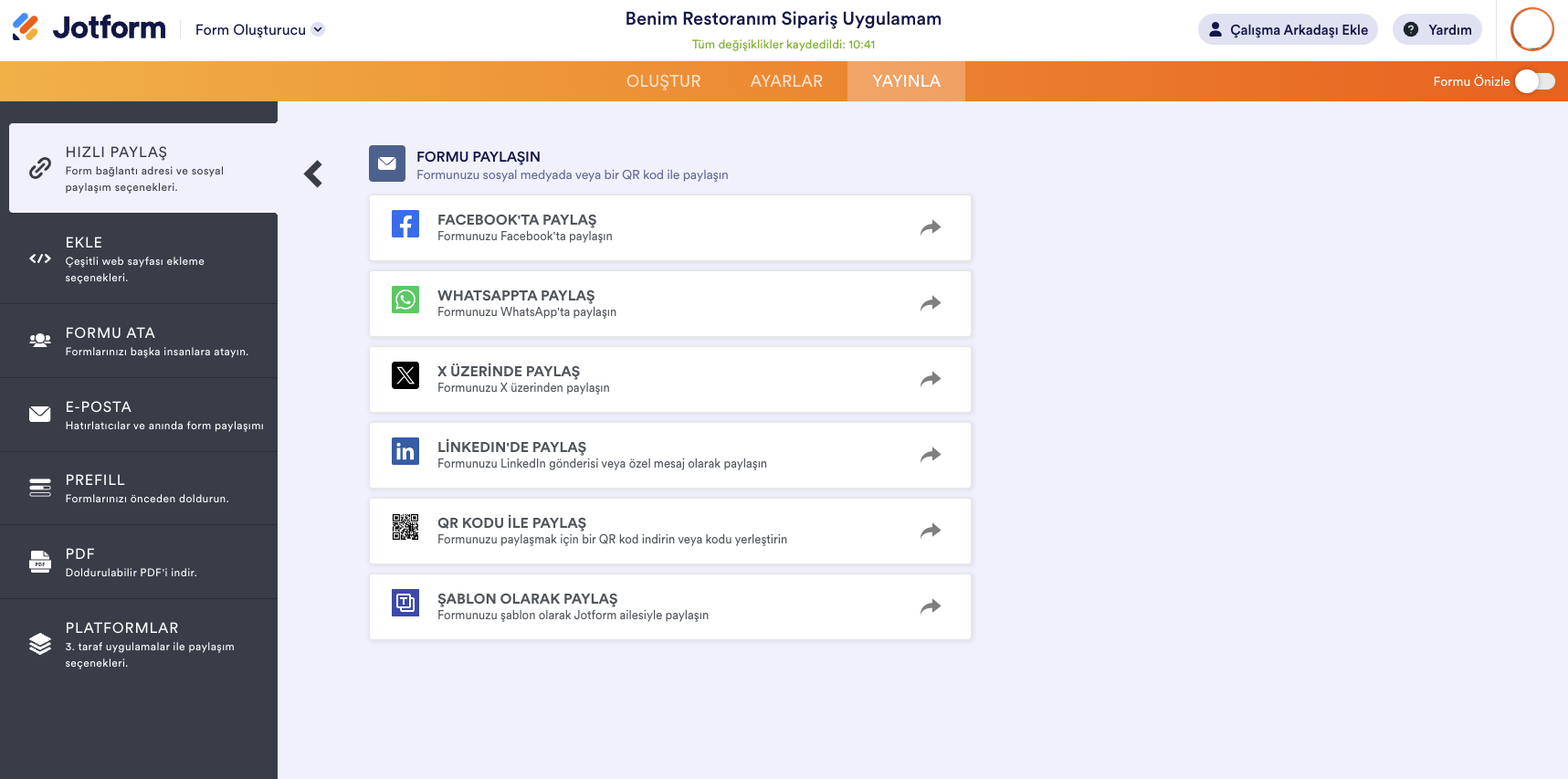The width and height of the screenshot is (1568, 779).
Task: Collapse the sidebar with the left chevron
Action: pos(313,174)
